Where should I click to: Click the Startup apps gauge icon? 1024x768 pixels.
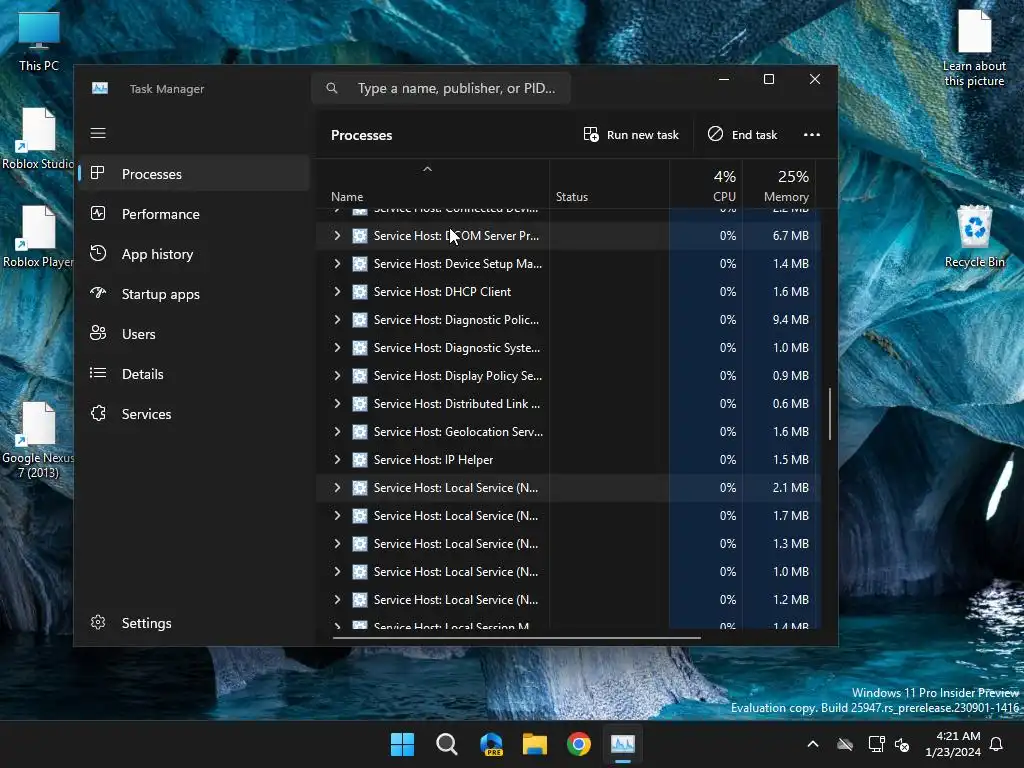(x=98, y=293)
